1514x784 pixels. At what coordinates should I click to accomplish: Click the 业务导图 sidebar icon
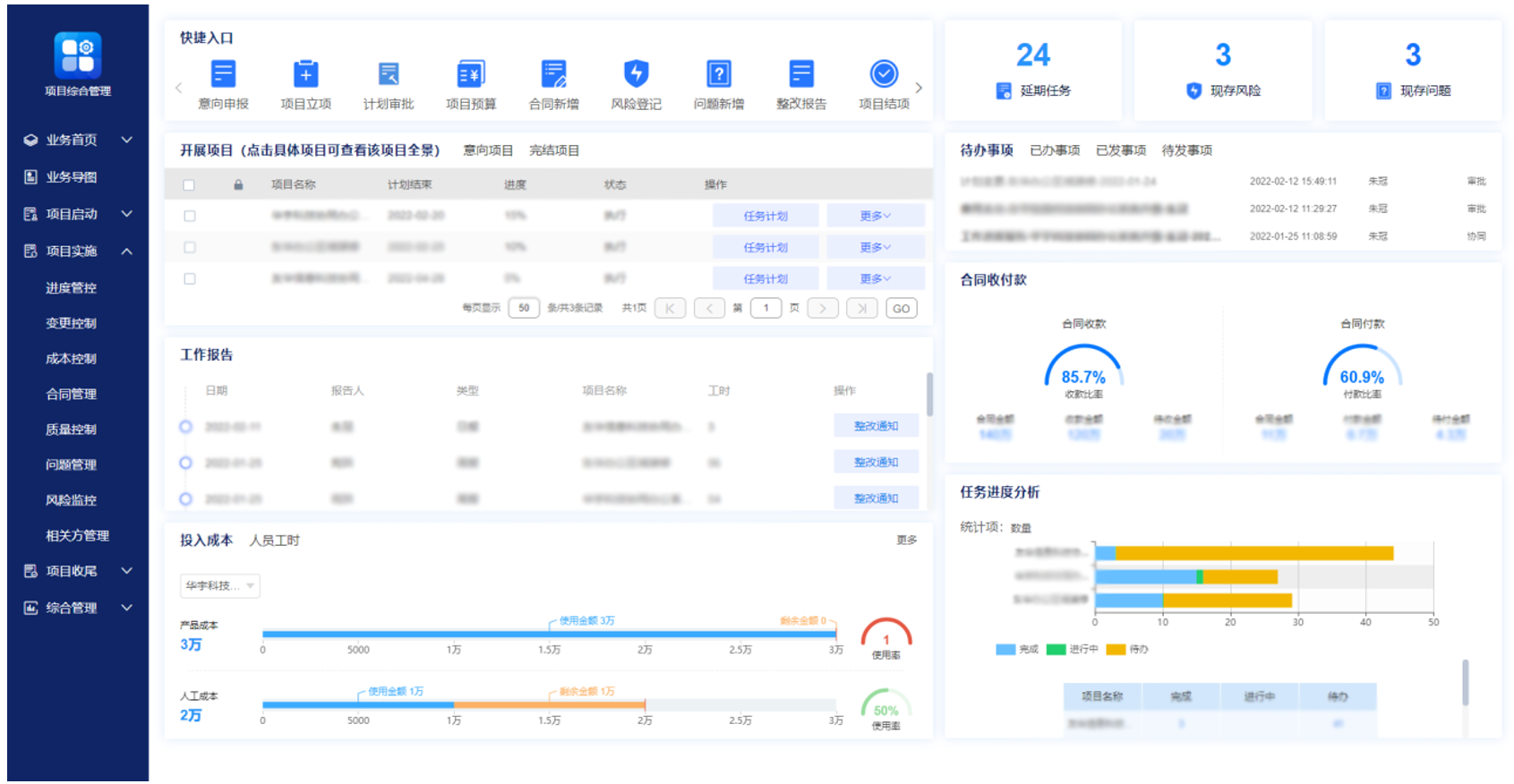point(30,177)
